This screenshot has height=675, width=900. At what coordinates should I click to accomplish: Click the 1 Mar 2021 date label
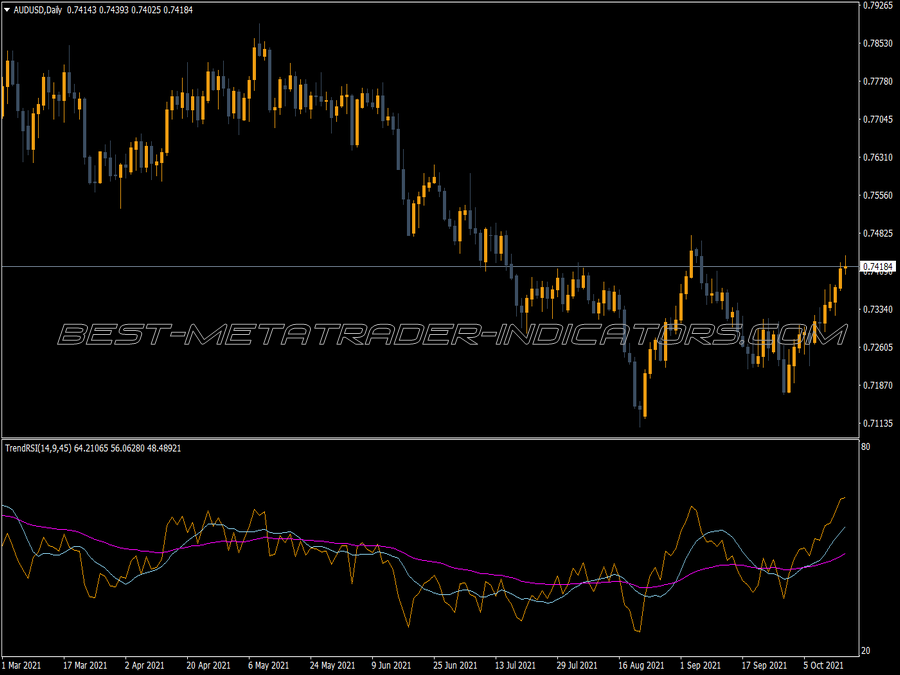point(22,666)
